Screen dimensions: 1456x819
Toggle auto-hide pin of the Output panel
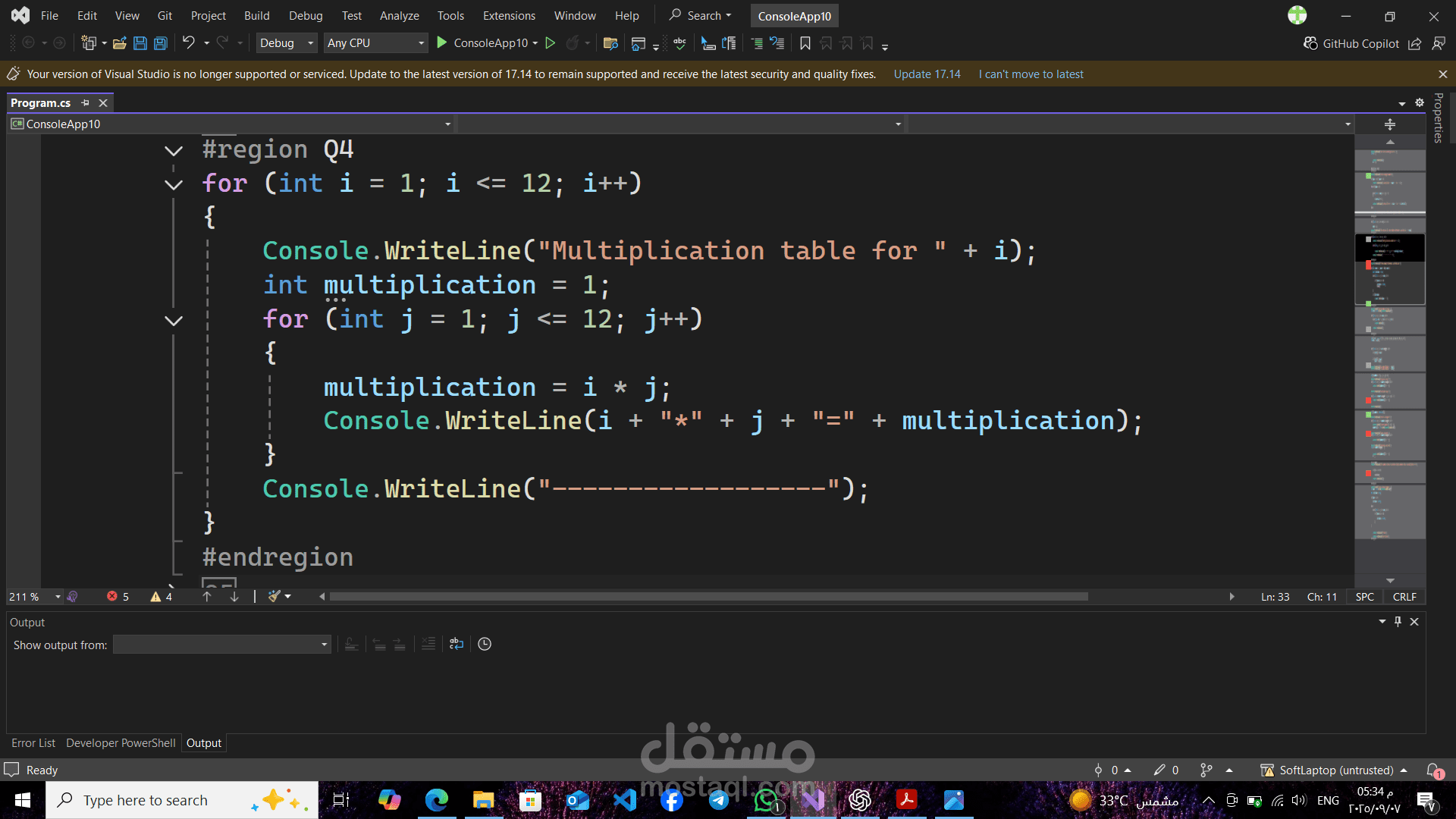click(x=1398, y=622)
